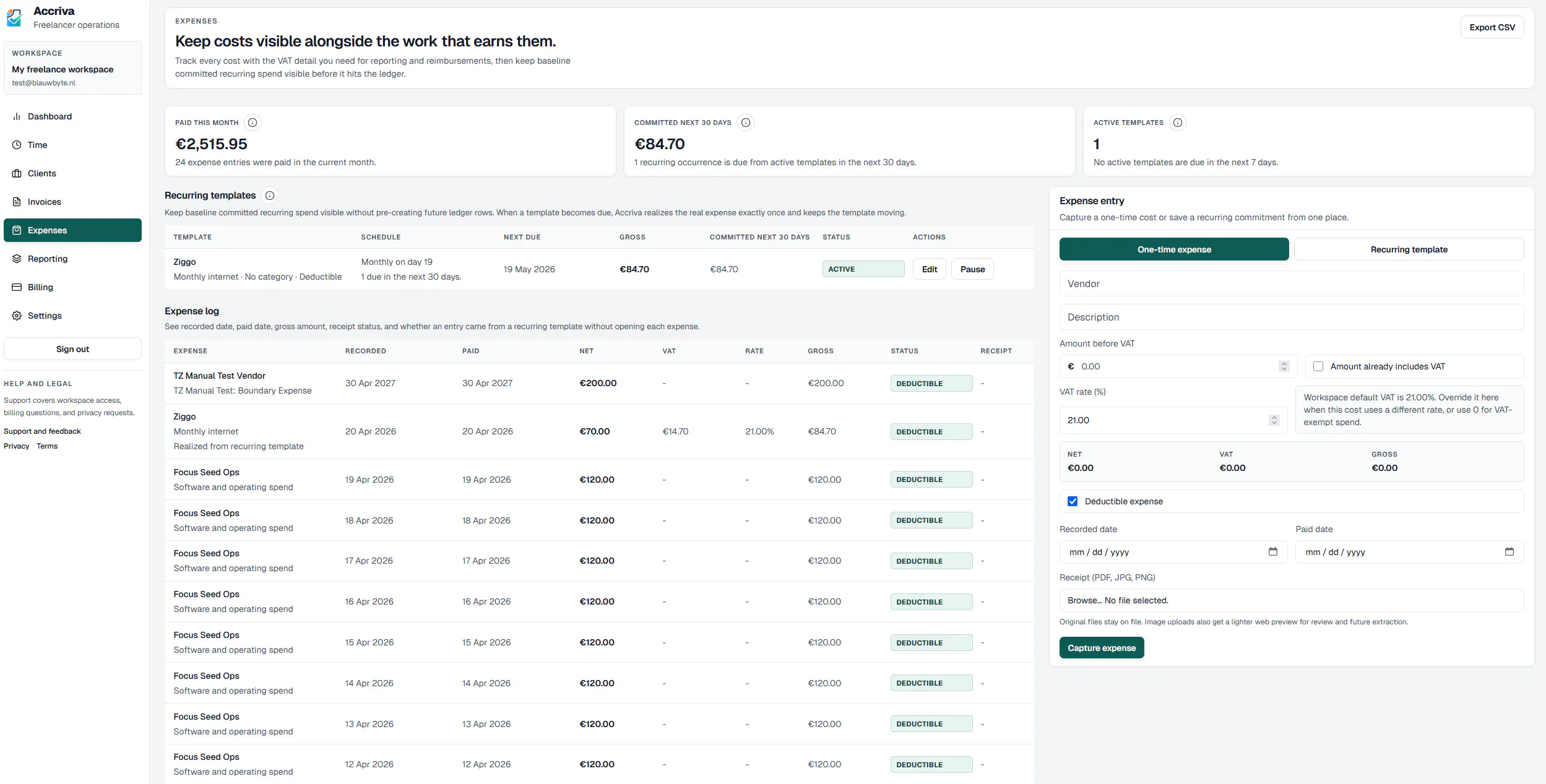Click the Support and feedback link

[x=42, y=431]
